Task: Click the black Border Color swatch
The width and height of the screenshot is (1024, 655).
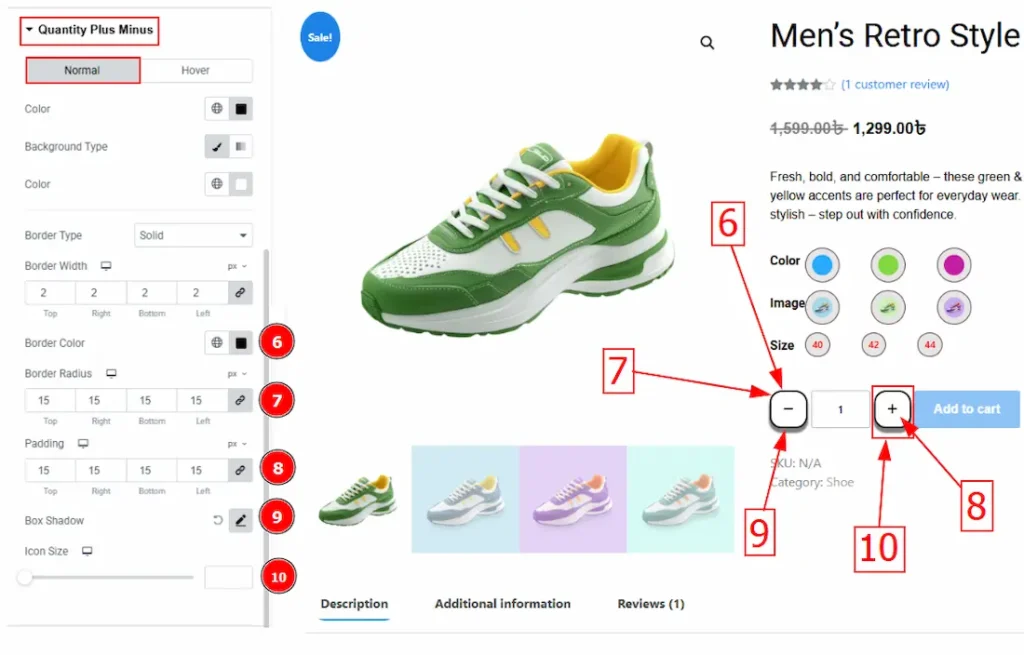Action: [x=240, y=343]
